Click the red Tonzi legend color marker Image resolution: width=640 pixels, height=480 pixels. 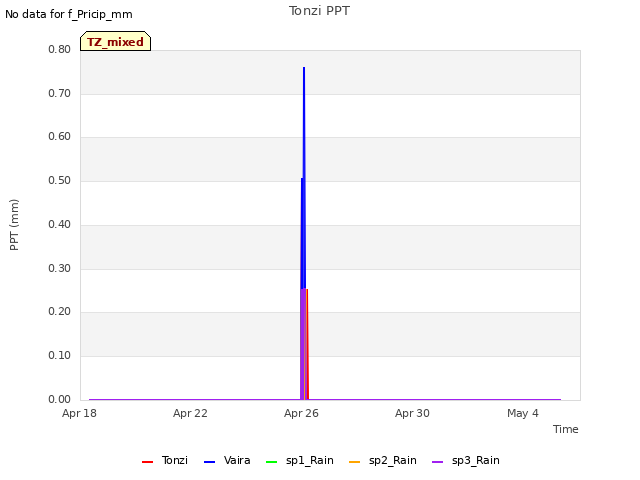(147, 462)
